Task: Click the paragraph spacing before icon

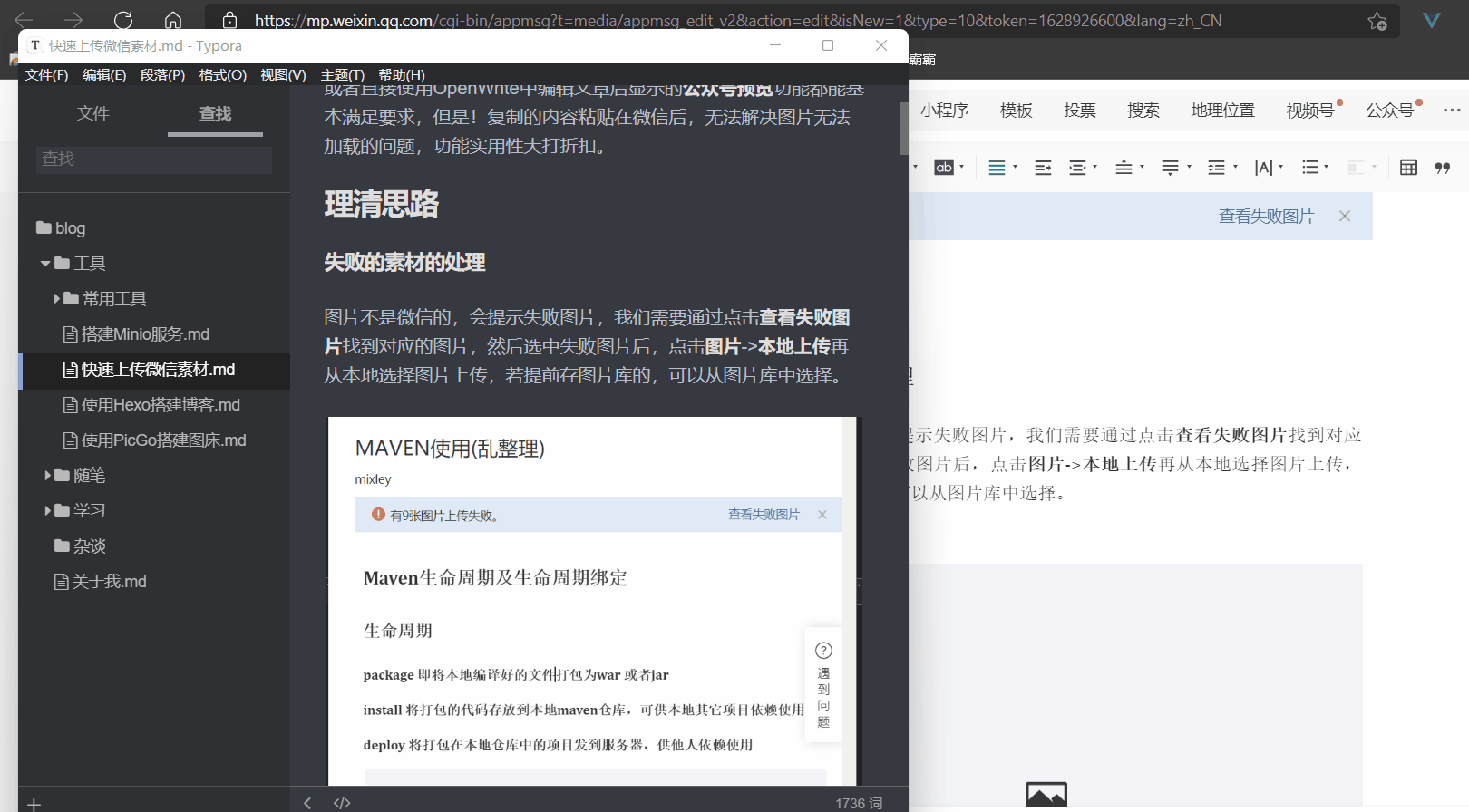Action: pyautogui.click(x=1124, y=168)
